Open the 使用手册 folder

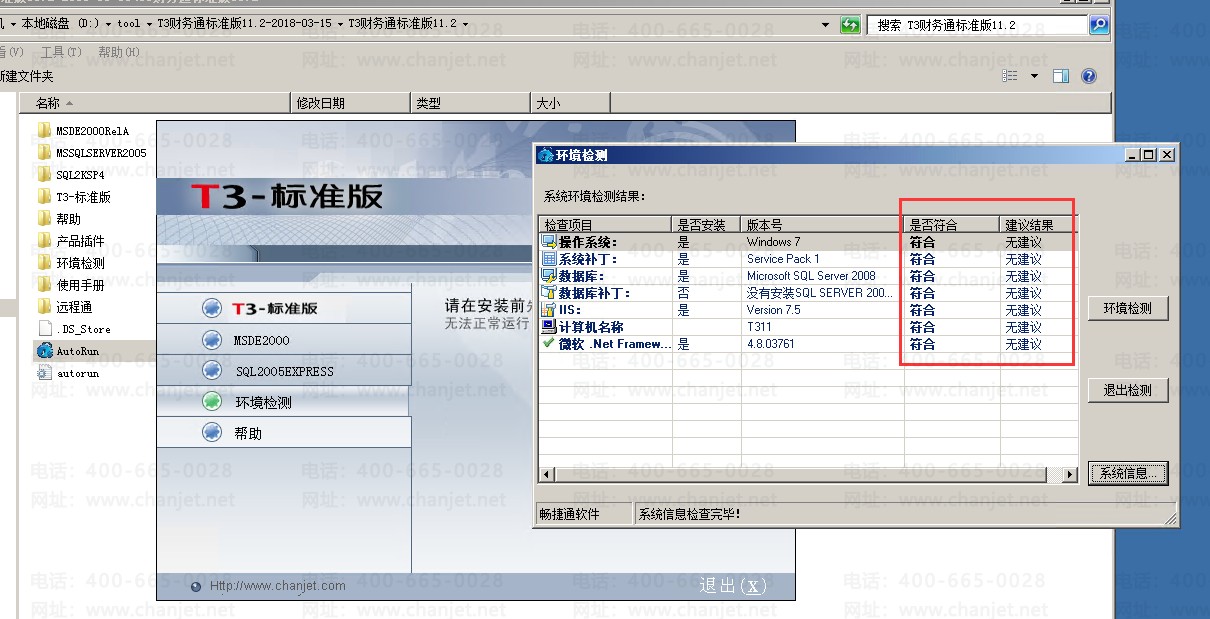(71, 285)
